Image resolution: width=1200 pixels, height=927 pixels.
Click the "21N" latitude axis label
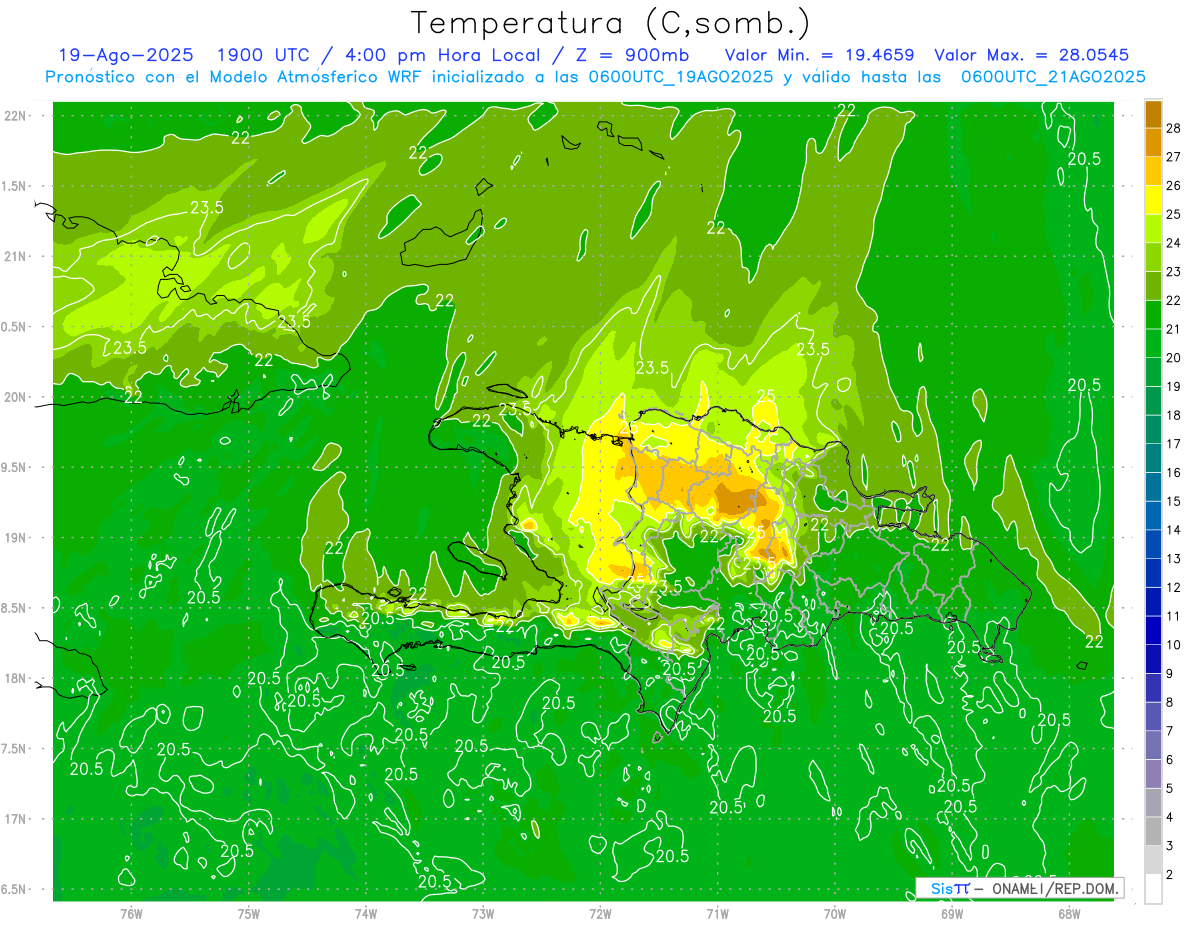[x=14, y=256]
